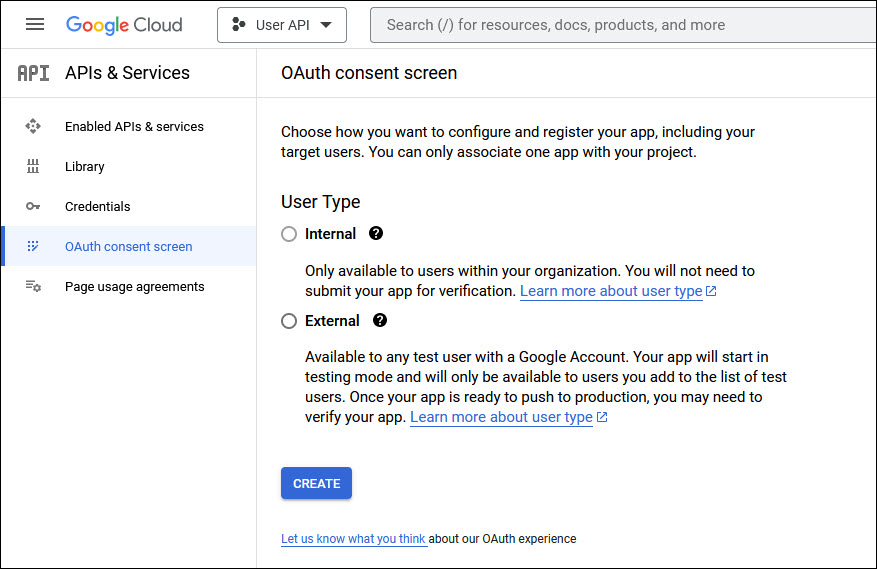Go to Credentials in sidebar
The height and width of the screenshot is (569, 877).
coord(98,207)
